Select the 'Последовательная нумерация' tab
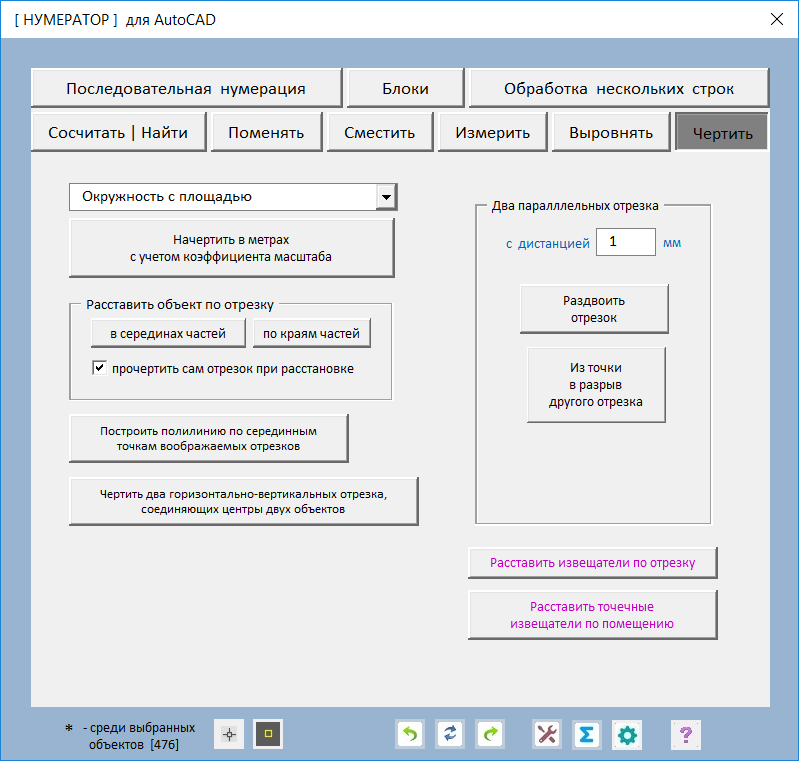This screenshot has height=761, width=799. (x=186, y=88)
